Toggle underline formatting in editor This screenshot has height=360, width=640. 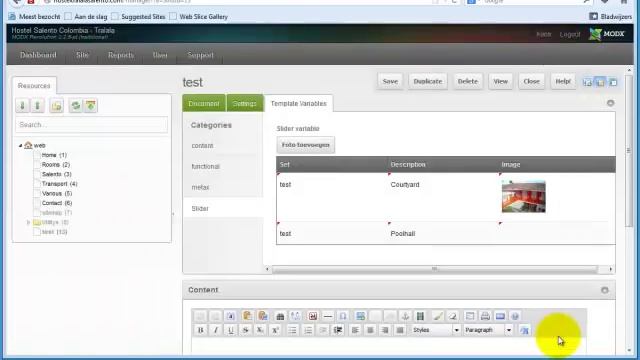coord(231,330)
